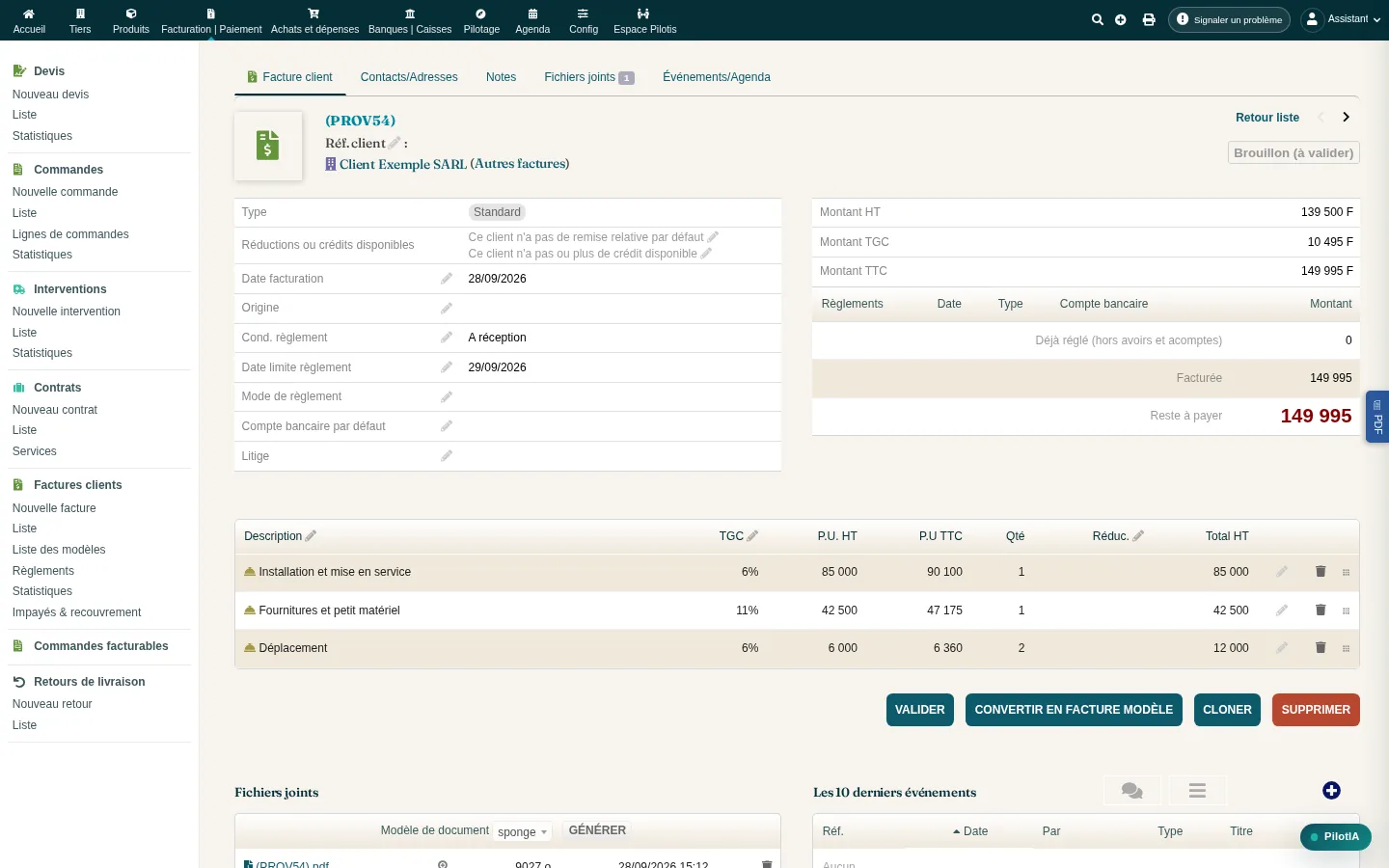
Task: Expand the Assistant user menu
Action: (x=1341, y=19)
